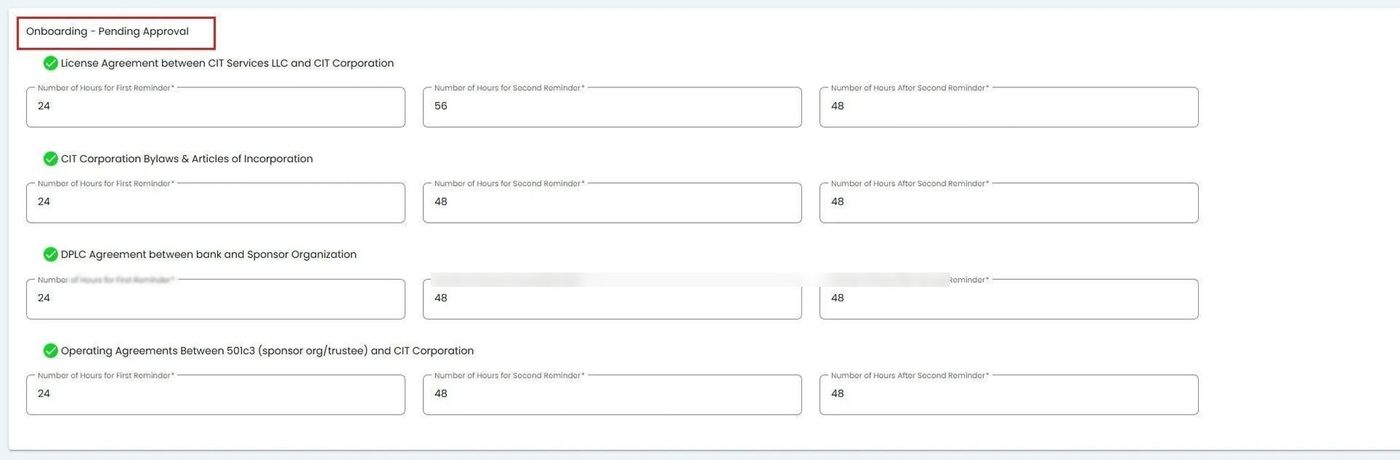The image size is (1400, 460).
Task: Click the green check next to CIT Corporation Bylaws
Action: pos(50,159)
